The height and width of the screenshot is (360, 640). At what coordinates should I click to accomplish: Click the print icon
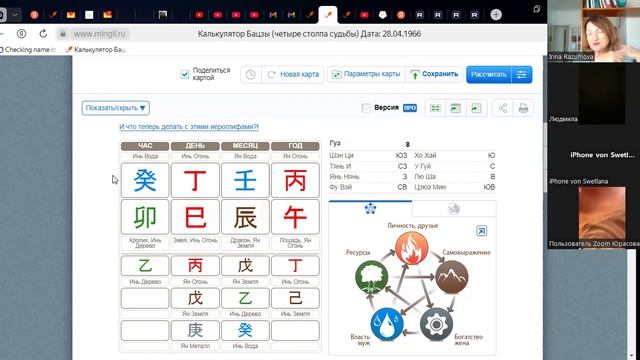pyautogui.click(x=523, y=108)
